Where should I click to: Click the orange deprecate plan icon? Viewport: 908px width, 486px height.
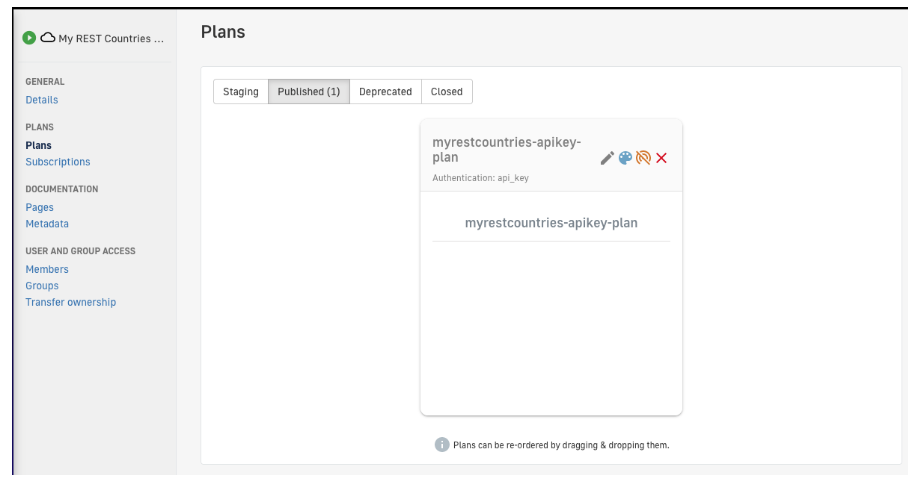tap(643, 158)
